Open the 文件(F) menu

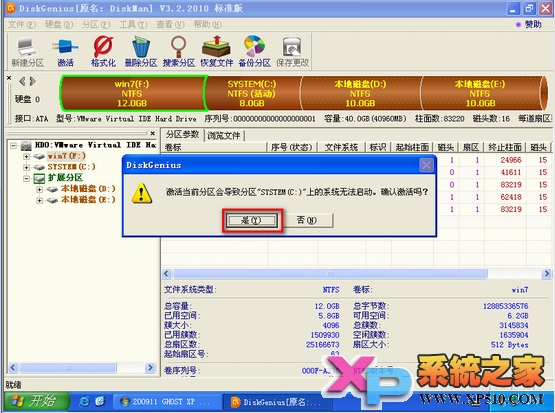coord(22,24)
